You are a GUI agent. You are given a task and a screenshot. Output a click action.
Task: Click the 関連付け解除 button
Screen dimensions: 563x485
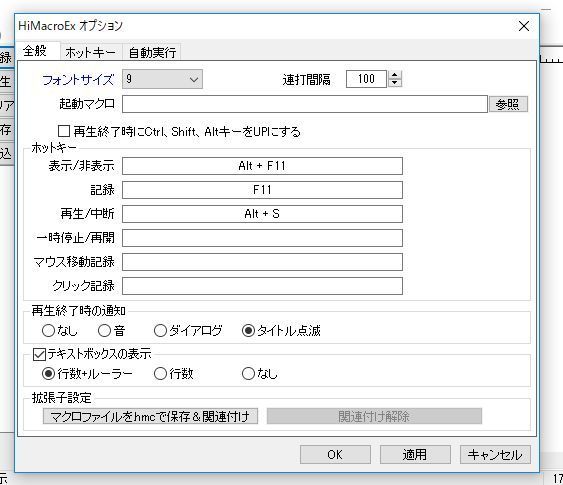pyautogui.click(x=374, y=416)
